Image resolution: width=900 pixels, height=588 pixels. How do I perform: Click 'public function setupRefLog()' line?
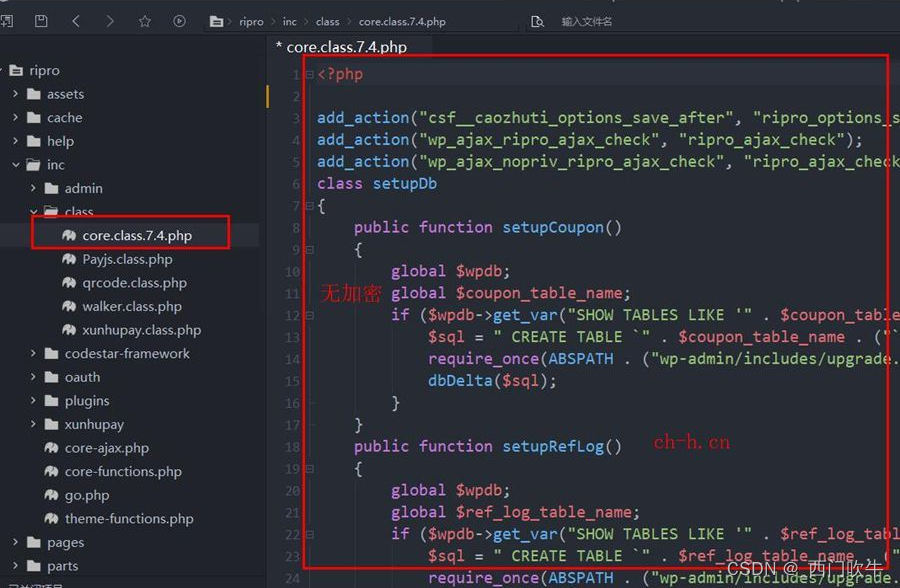point(488,446)
